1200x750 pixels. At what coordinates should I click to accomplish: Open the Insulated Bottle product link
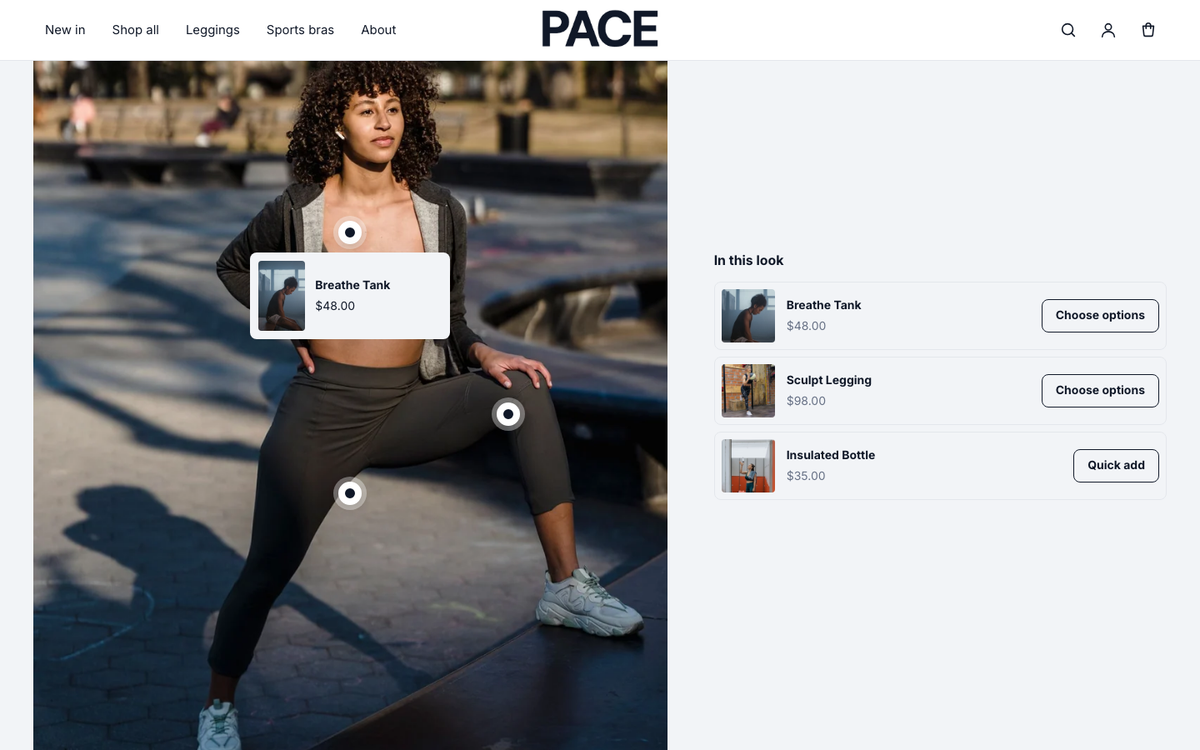(x=831, y=455)
